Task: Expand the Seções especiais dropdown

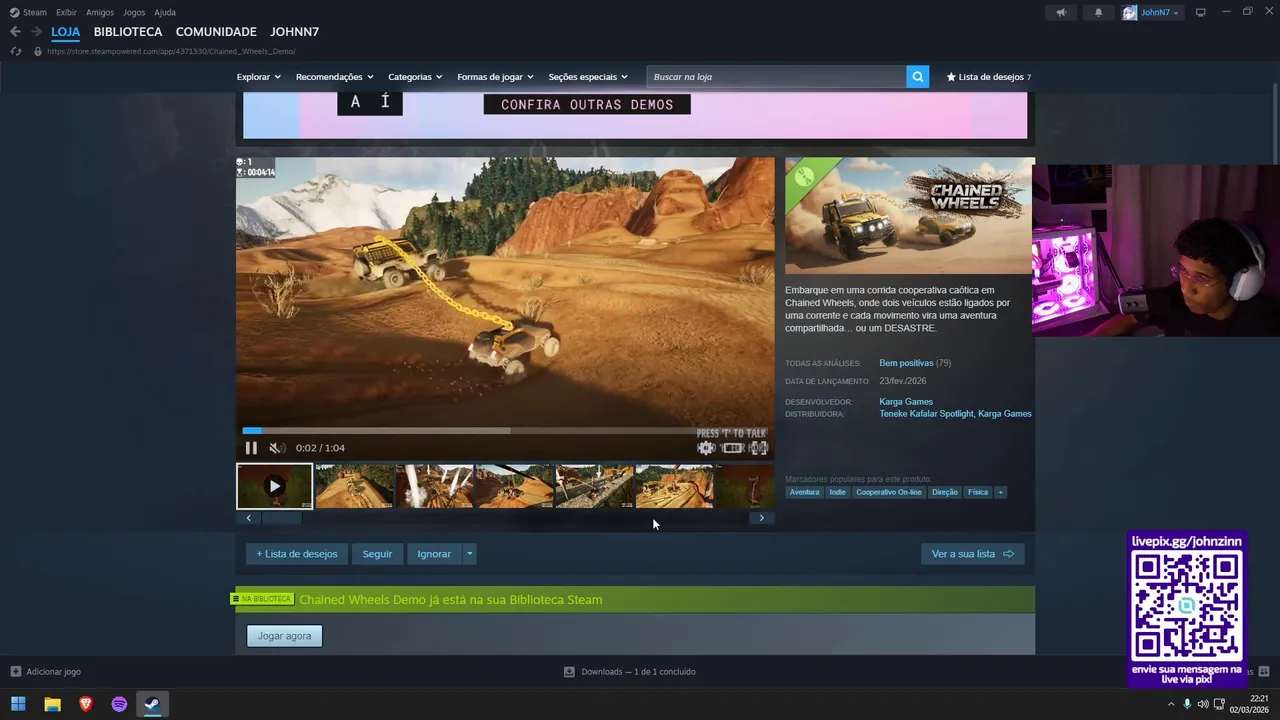Action: coord(588,77)
